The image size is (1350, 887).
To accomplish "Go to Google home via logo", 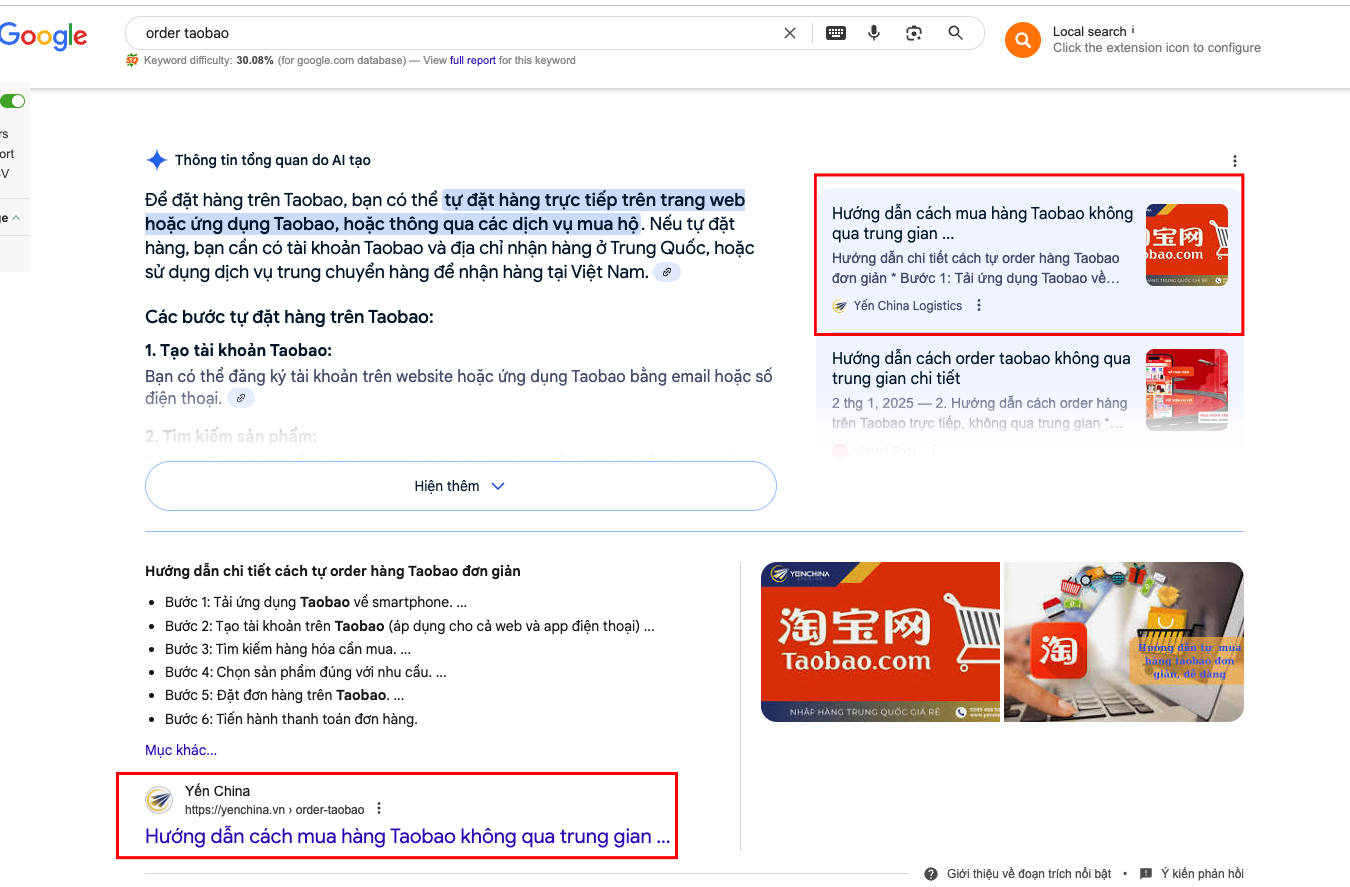I will [43, 36].
